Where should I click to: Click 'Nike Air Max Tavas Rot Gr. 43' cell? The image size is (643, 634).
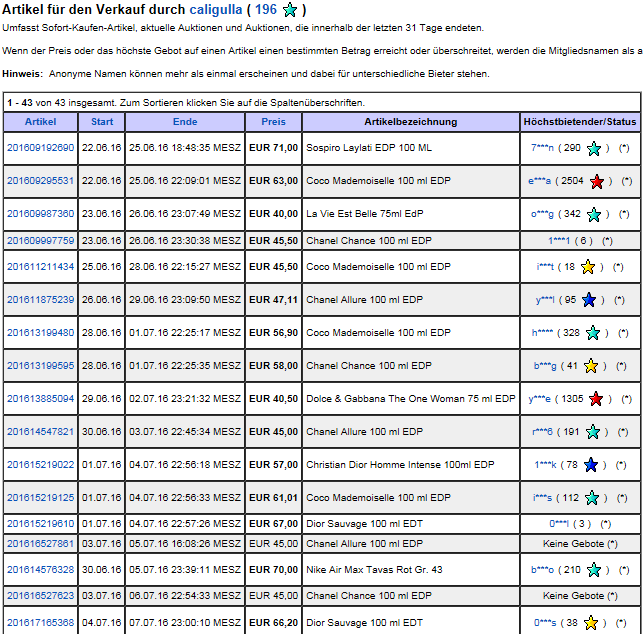pos(410,570)
